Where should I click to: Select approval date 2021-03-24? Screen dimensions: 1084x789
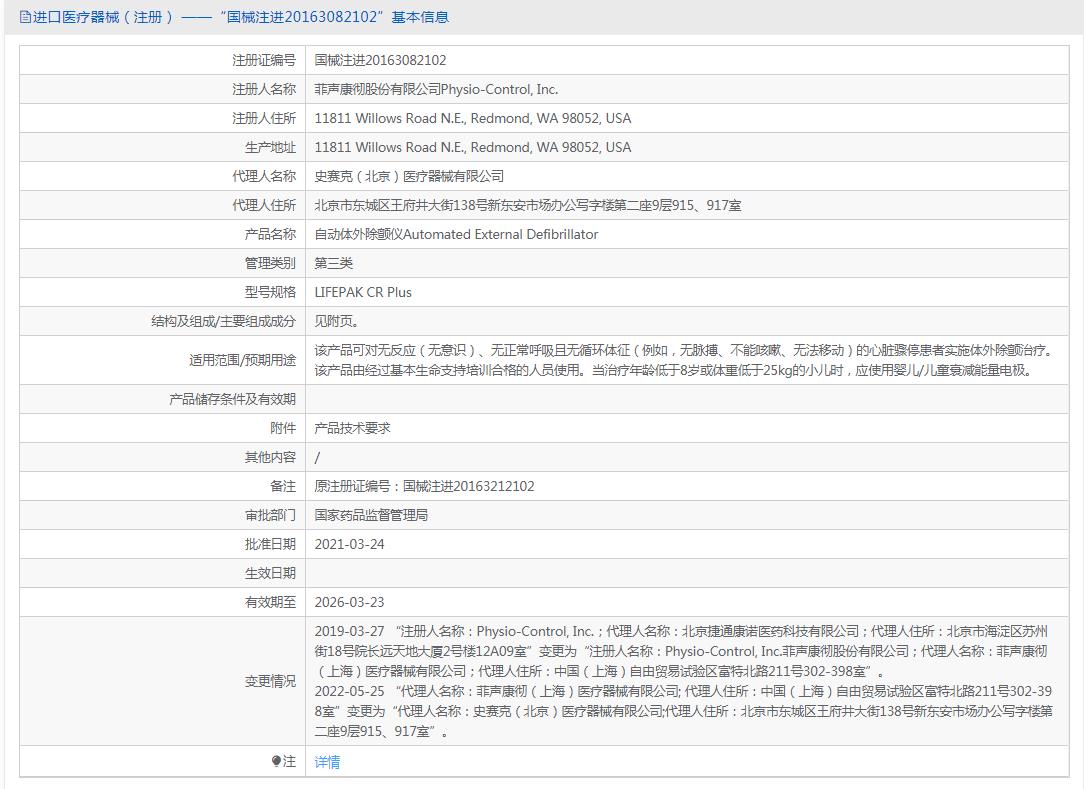pyautogui.click(x=349, y=544)
